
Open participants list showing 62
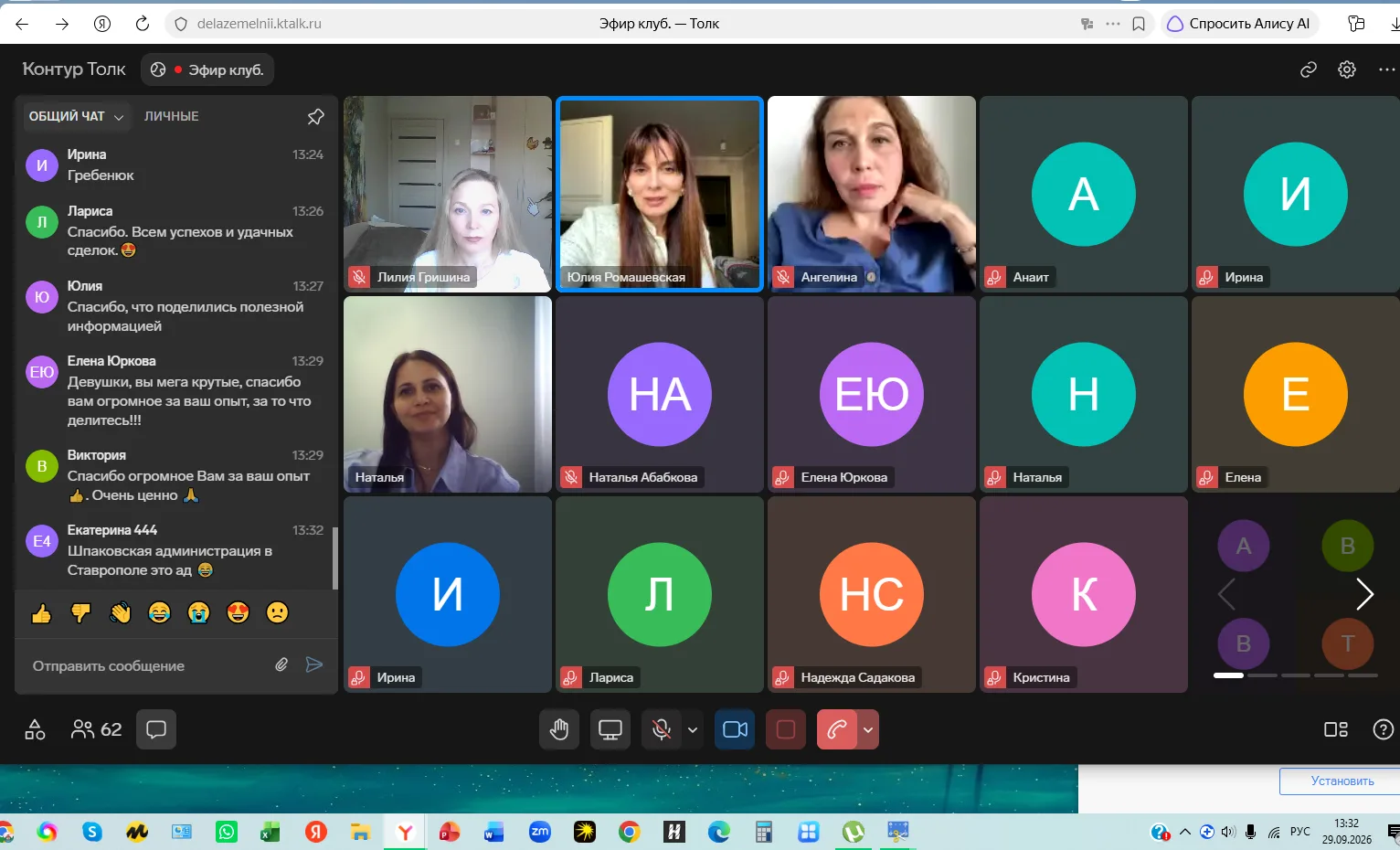point(96,729)
